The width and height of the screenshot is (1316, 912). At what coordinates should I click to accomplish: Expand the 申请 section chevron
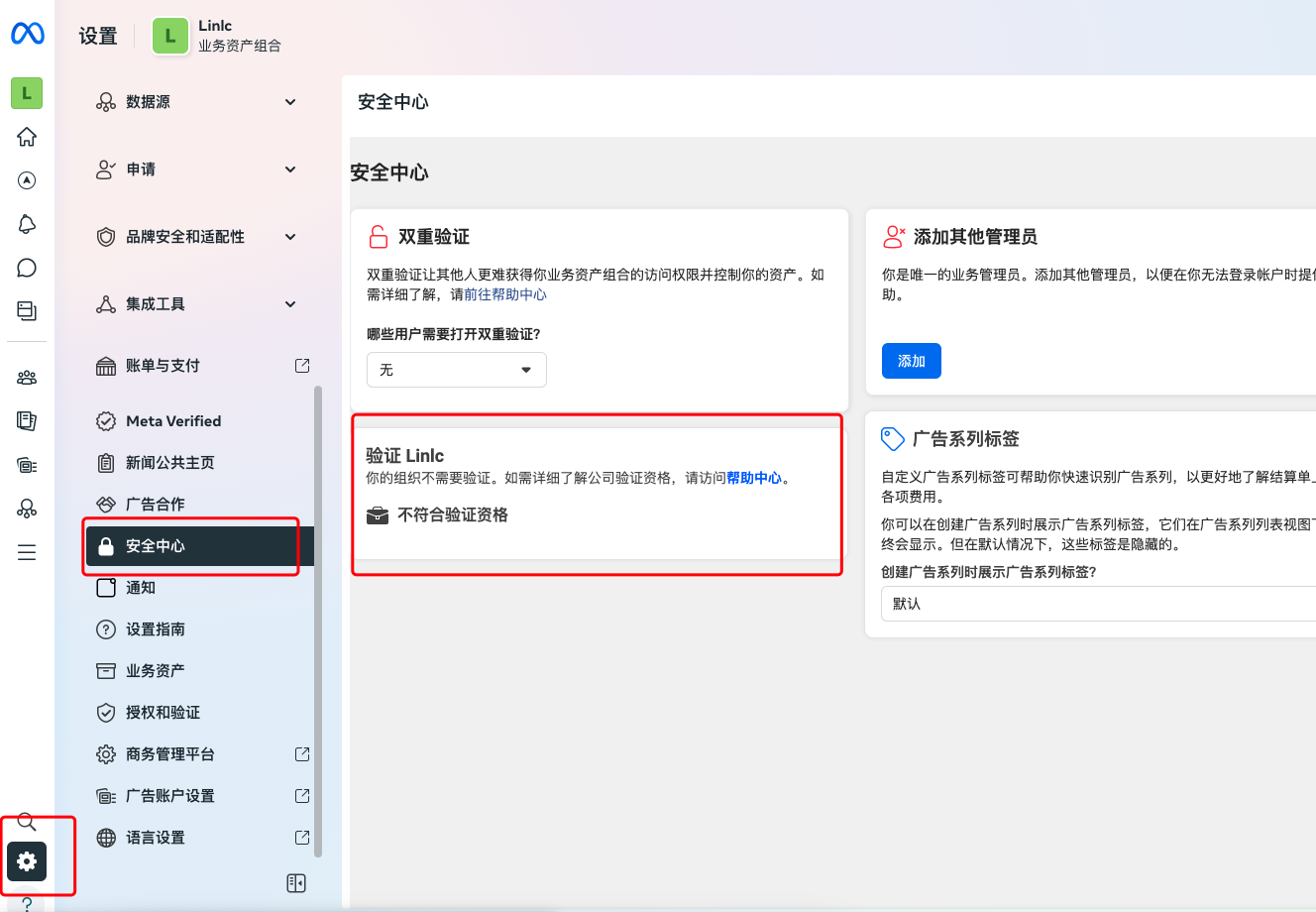pyautogui.click(x=290, y=170)
